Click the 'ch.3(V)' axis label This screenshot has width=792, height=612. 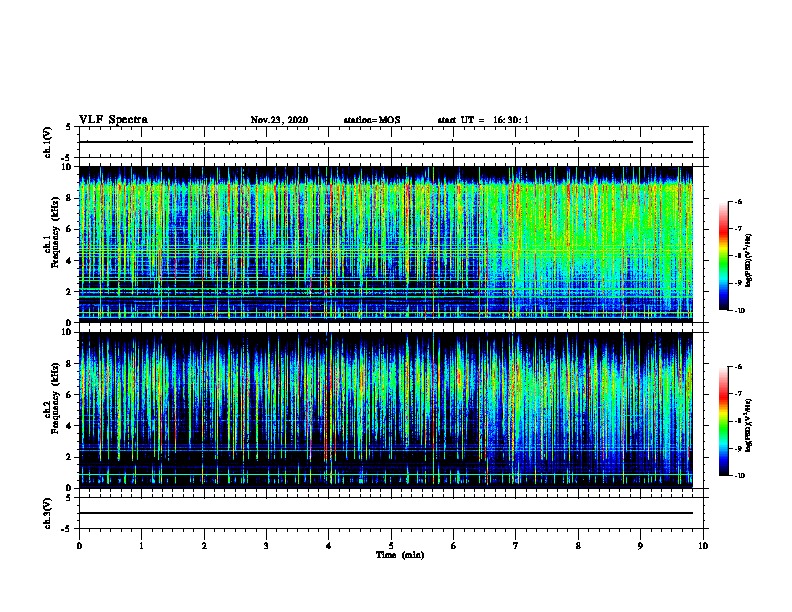48,513
